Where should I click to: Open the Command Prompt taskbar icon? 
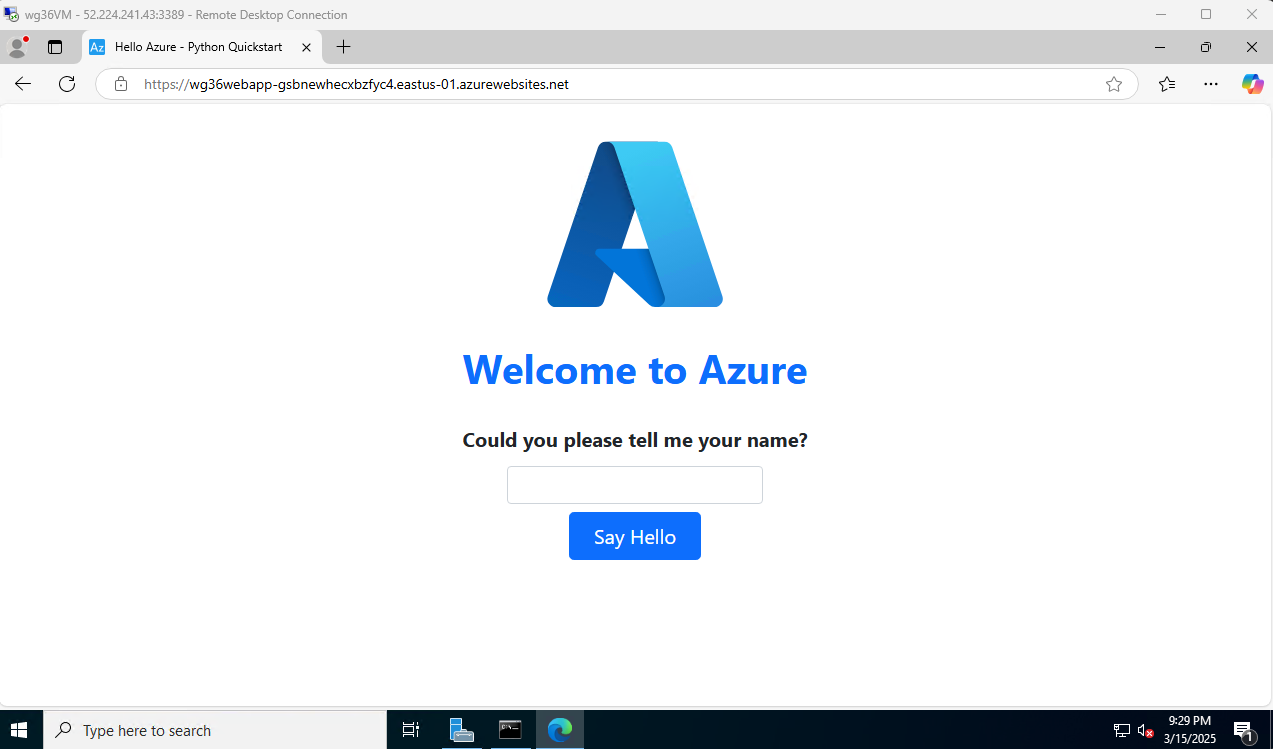[510, 730]
